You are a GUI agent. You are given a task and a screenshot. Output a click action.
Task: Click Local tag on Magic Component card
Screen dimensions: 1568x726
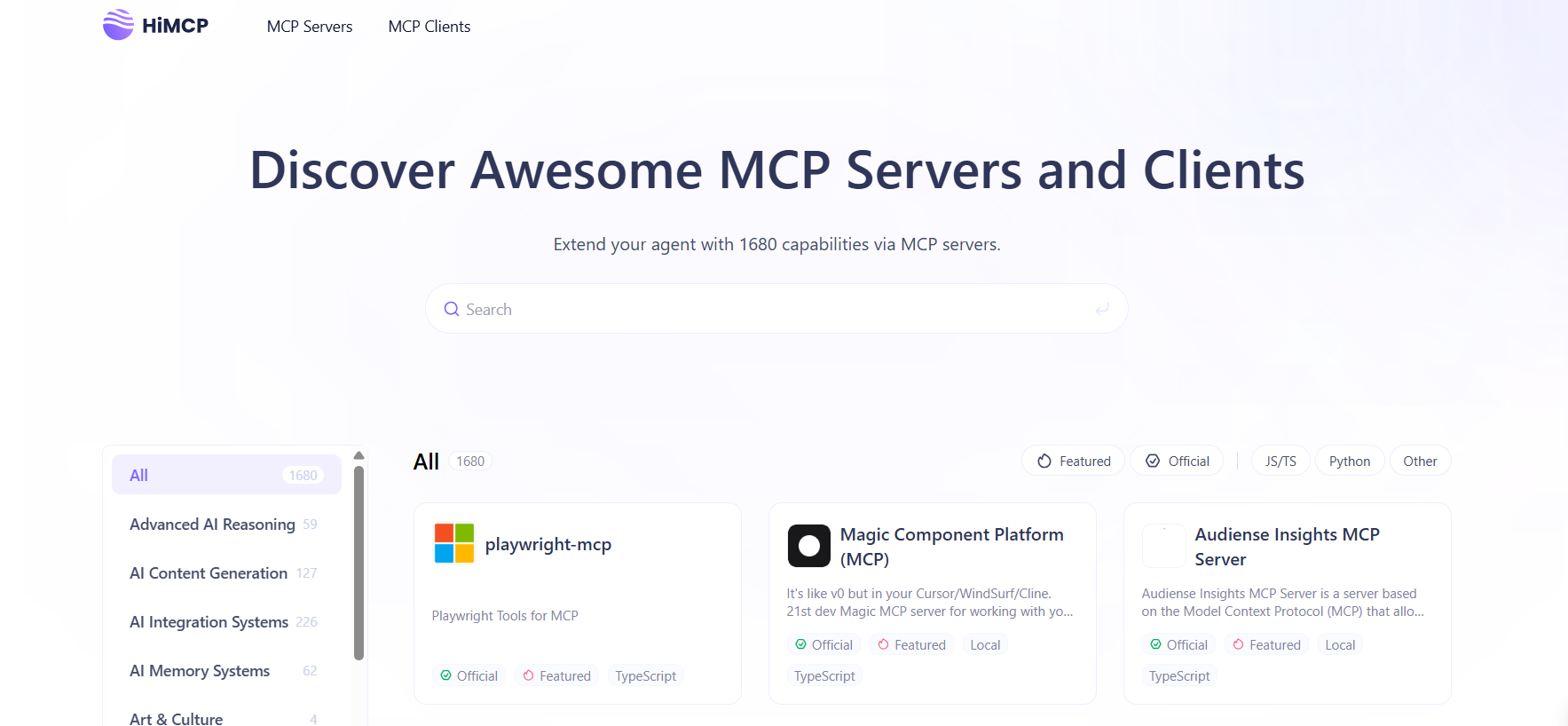coord(985,644)
